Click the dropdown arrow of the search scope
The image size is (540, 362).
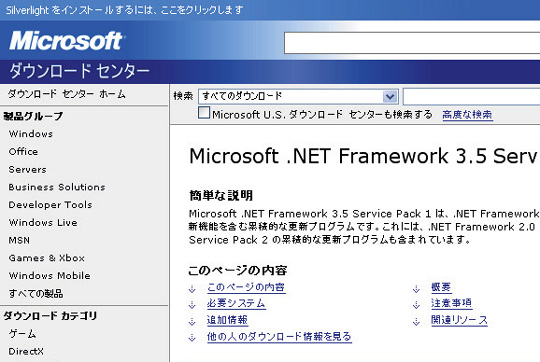tap(390, 96)
